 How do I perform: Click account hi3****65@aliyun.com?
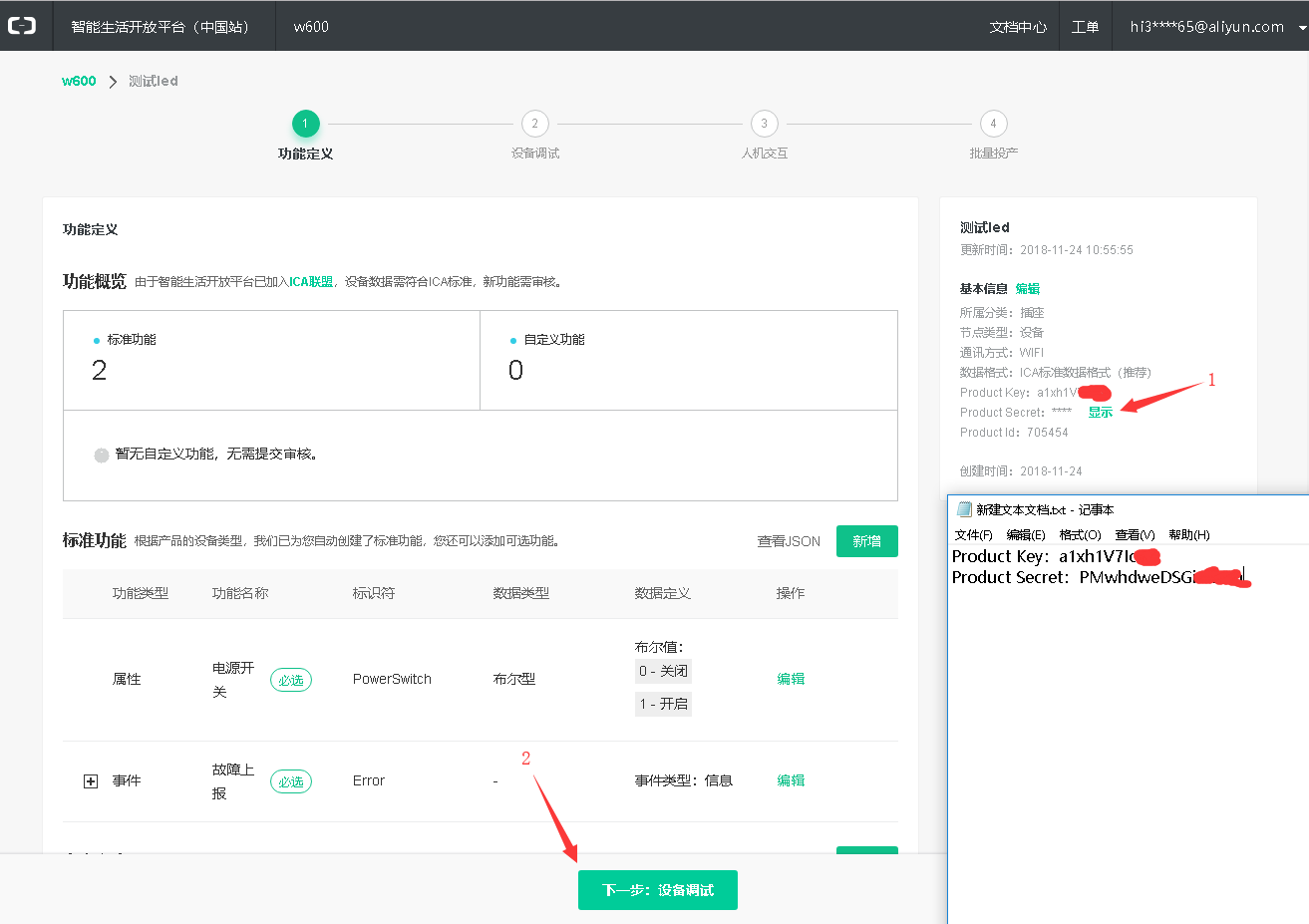click(1206, 27)
